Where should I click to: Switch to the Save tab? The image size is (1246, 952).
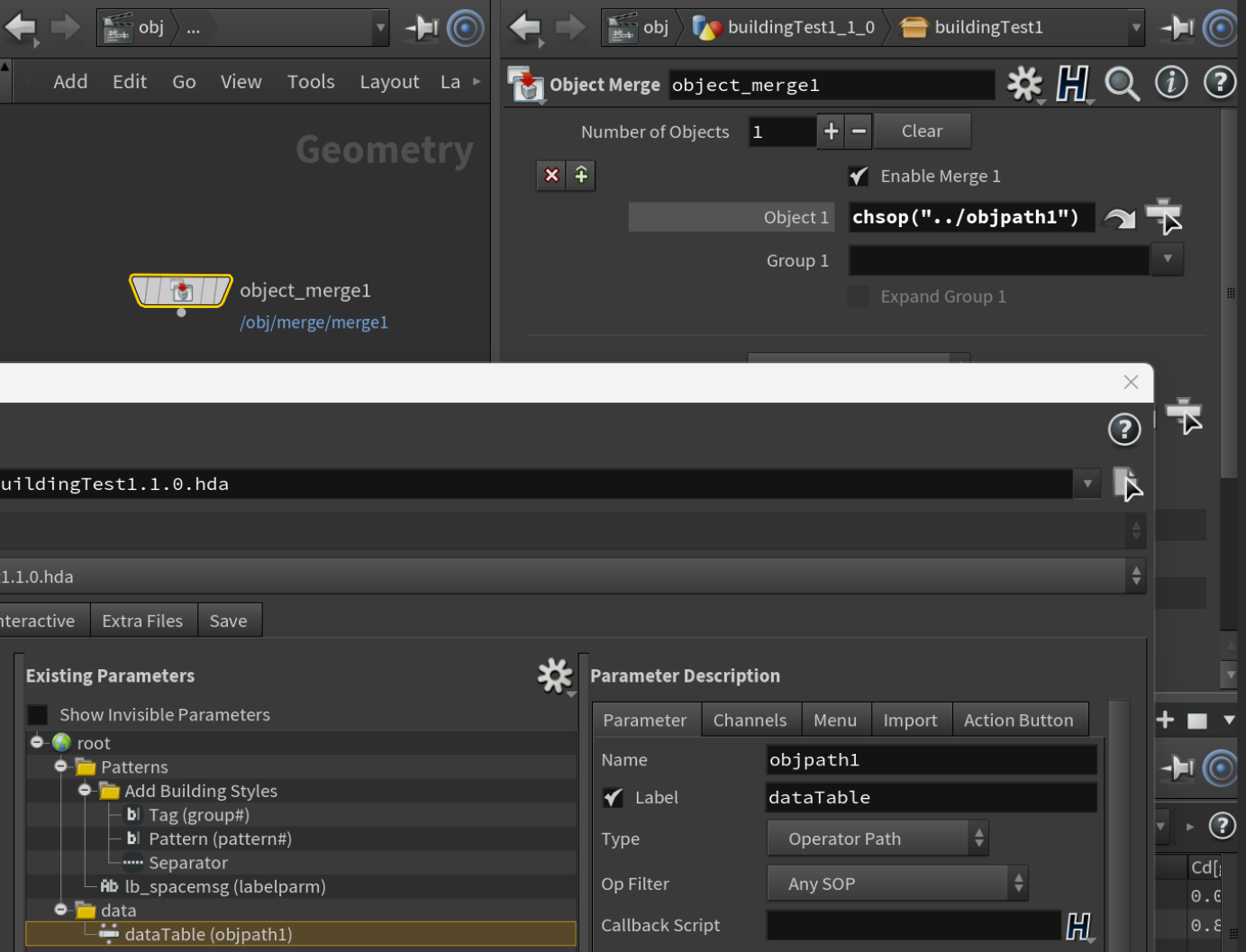[x=229, y=621]
